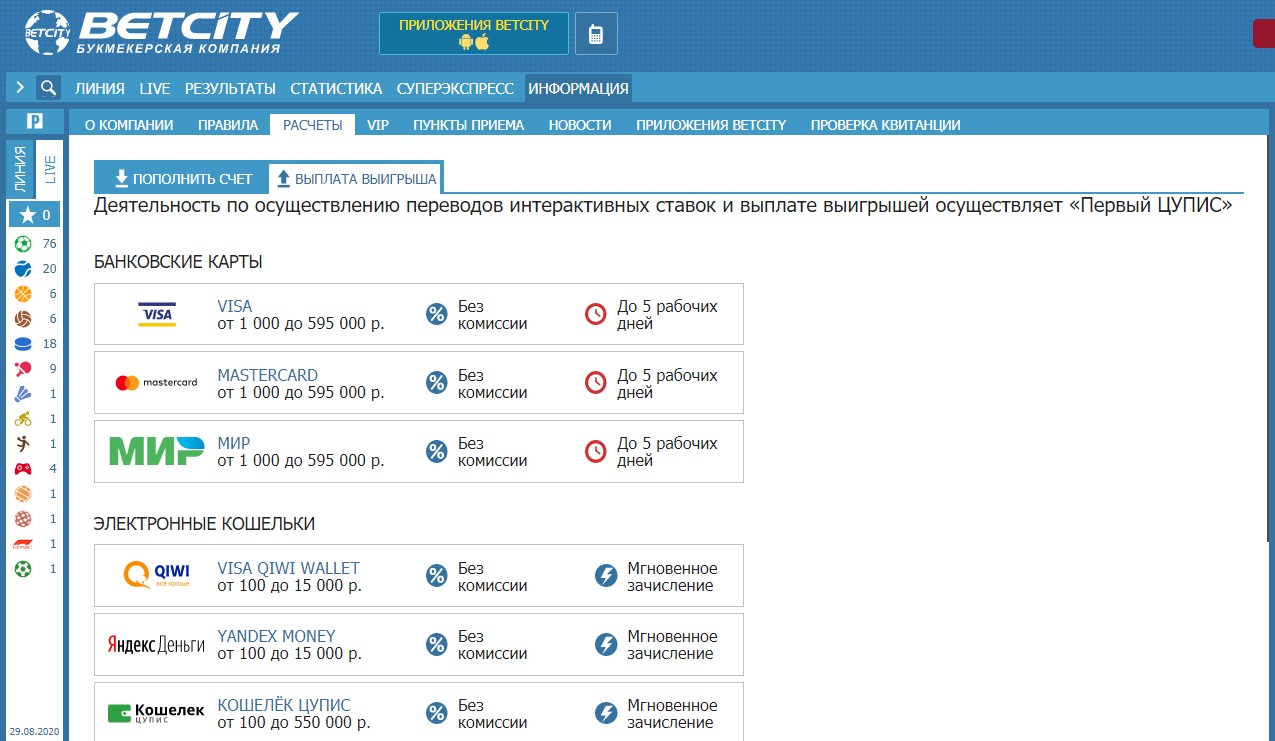Select the table tennis icon
Screen dimensions: 1275x741
point(23,369)
